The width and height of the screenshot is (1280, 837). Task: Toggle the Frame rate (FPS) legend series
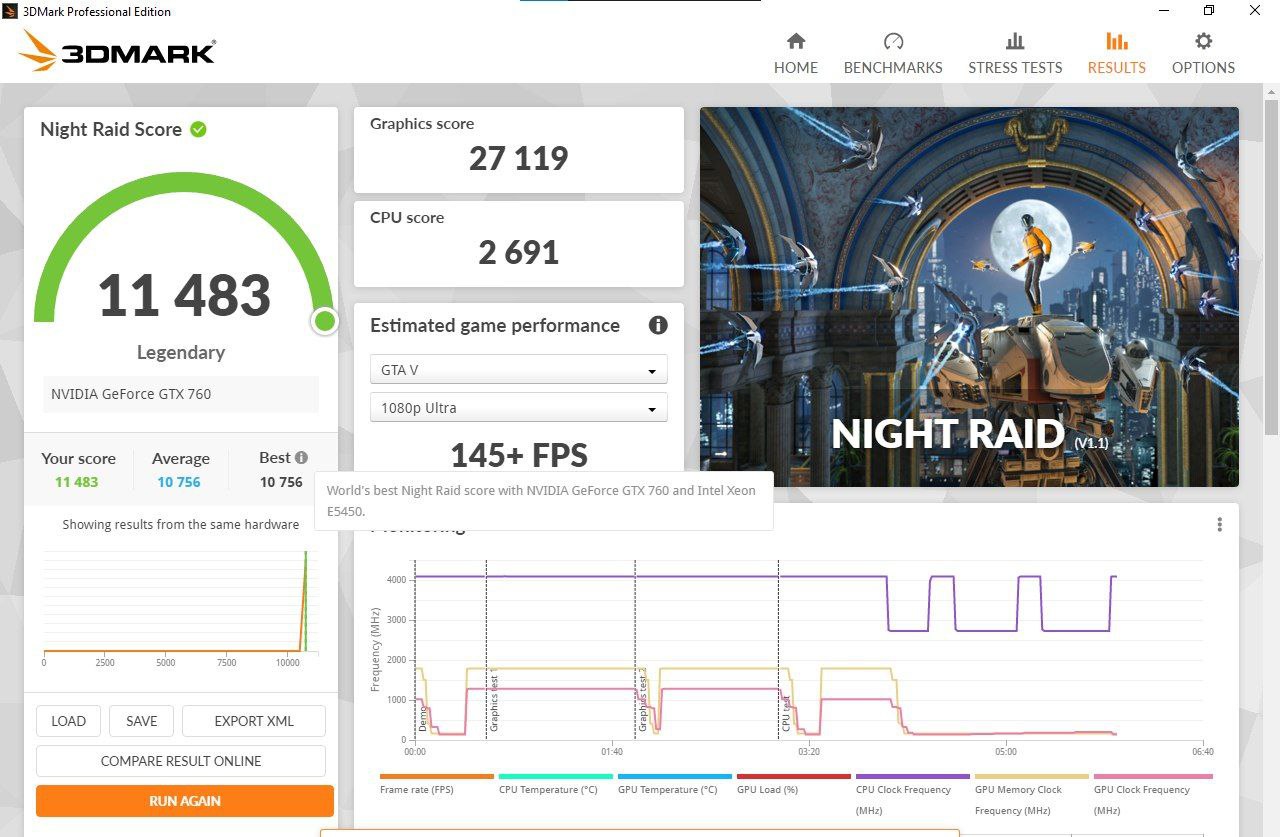(437, 785)
